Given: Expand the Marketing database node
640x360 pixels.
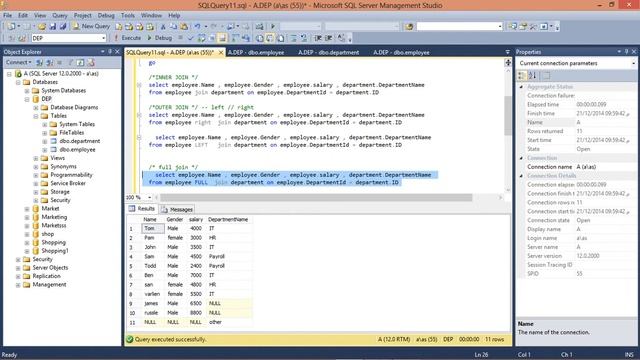Looking at the screenshot, I should 27,217.
